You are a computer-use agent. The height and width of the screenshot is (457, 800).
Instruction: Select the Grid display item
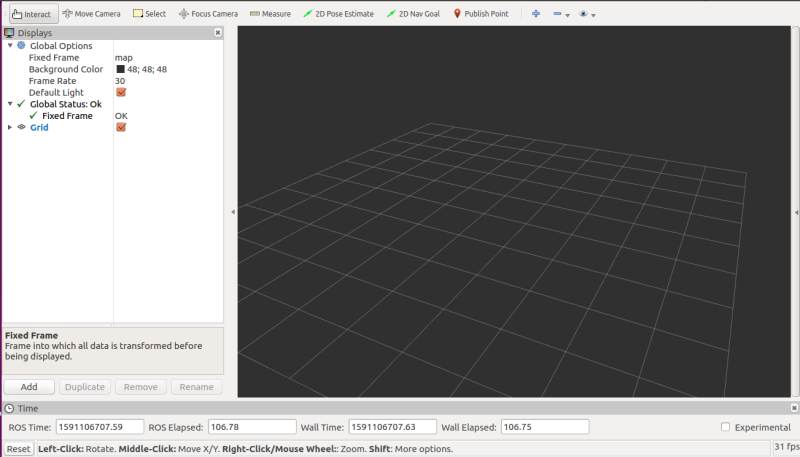coord(39,128)
